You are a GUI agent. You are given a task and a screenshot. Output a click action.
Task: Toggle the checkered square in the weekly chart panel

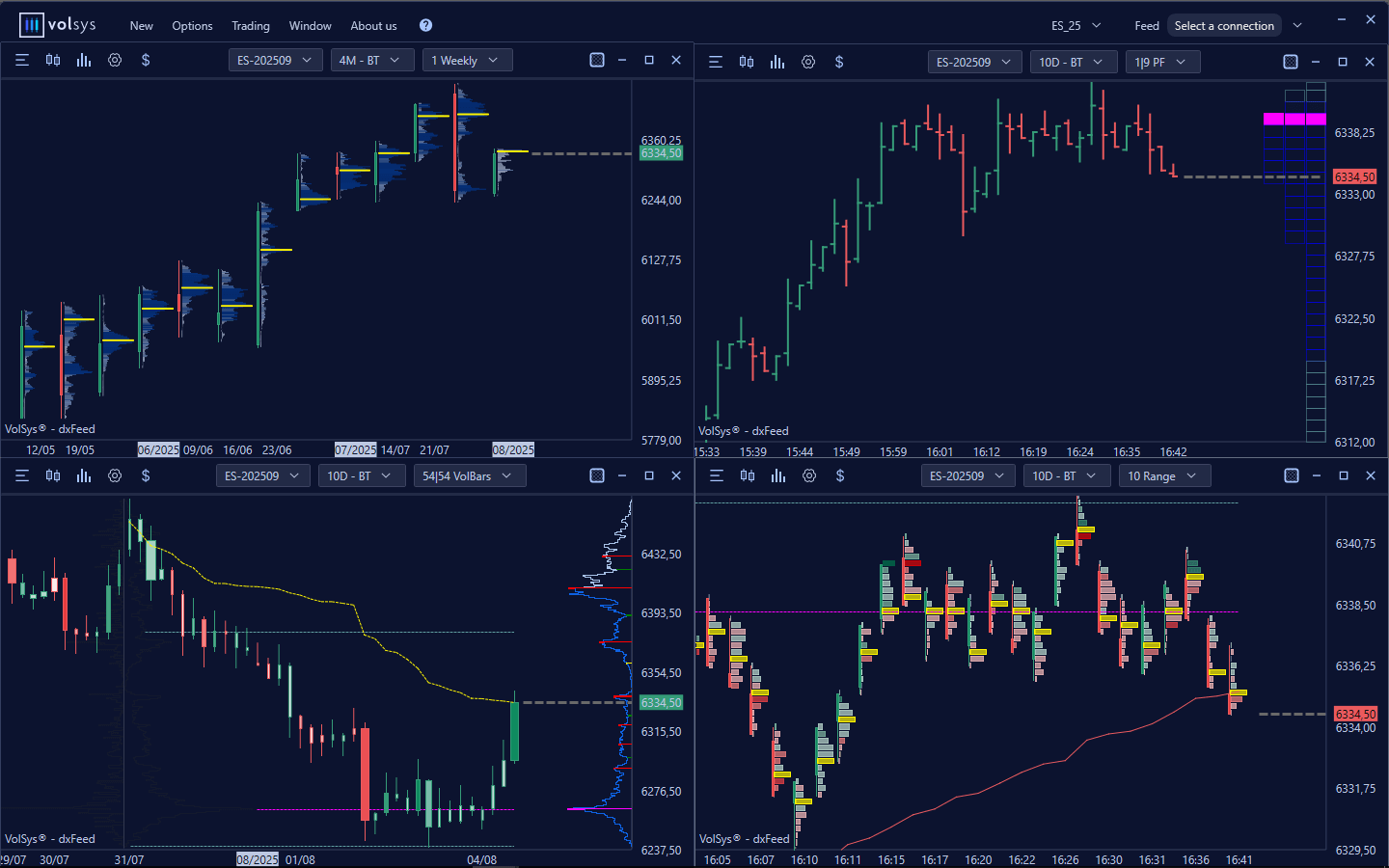[597, 60]
